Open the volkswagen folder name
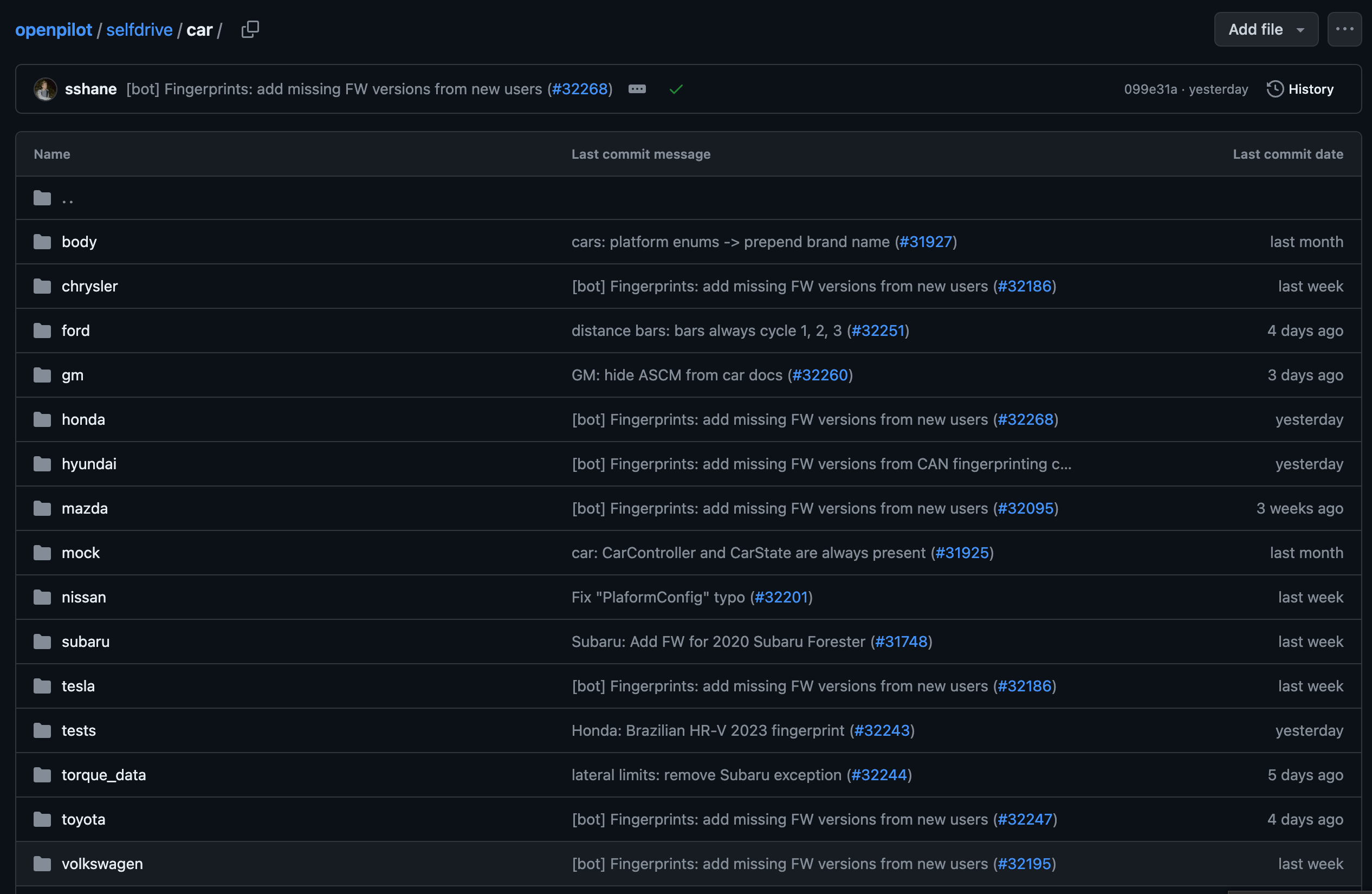This screenshot has width=1372, height=894. tap(102, 863)
